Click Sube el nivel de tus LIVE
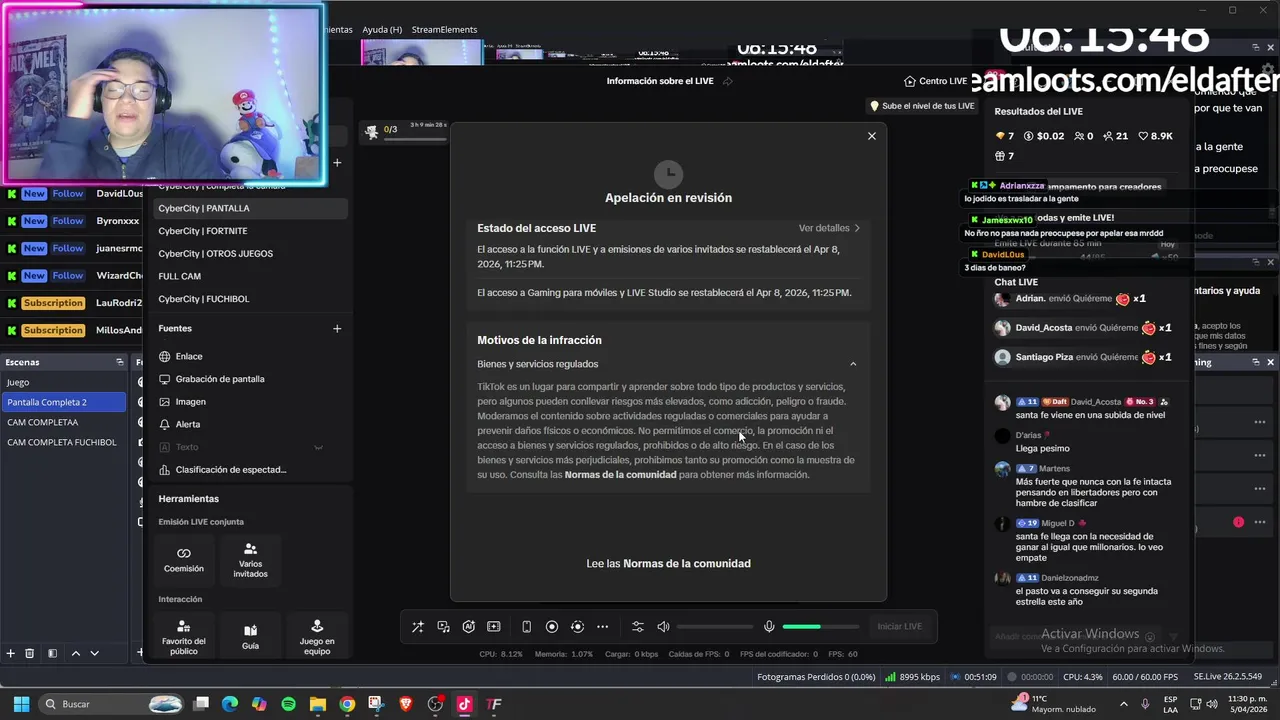The width and height of the screenshot is (1280, 720). tap(921, 106)
